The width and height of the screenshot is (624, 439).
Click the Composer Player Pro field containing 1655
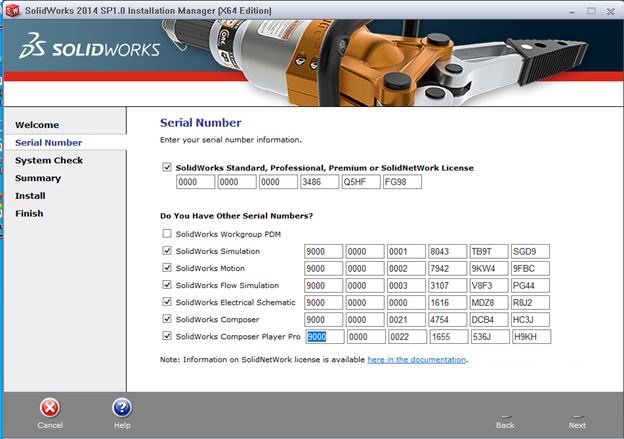coord(449,337)
